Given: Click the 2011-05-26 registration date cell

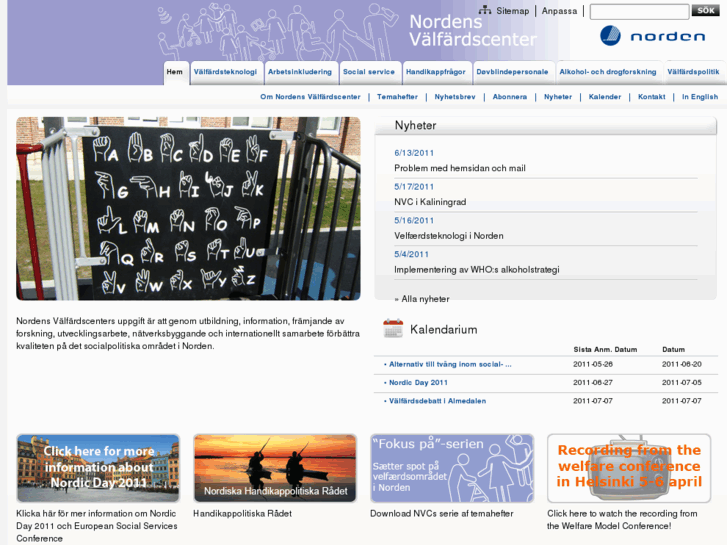Looking at the screenshot, I should coord(593,365).
